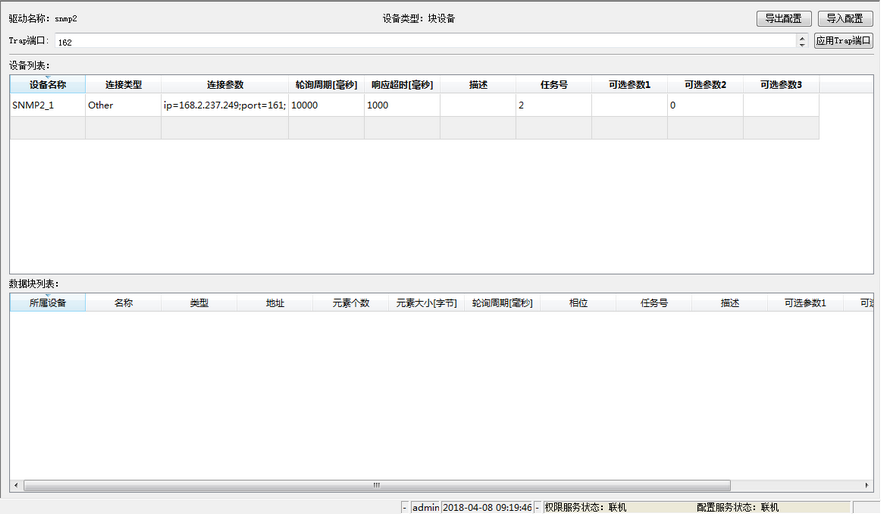Sort device list by 设备名称 column header
Screen dimensions: 881x514
(x=47, y=85)
